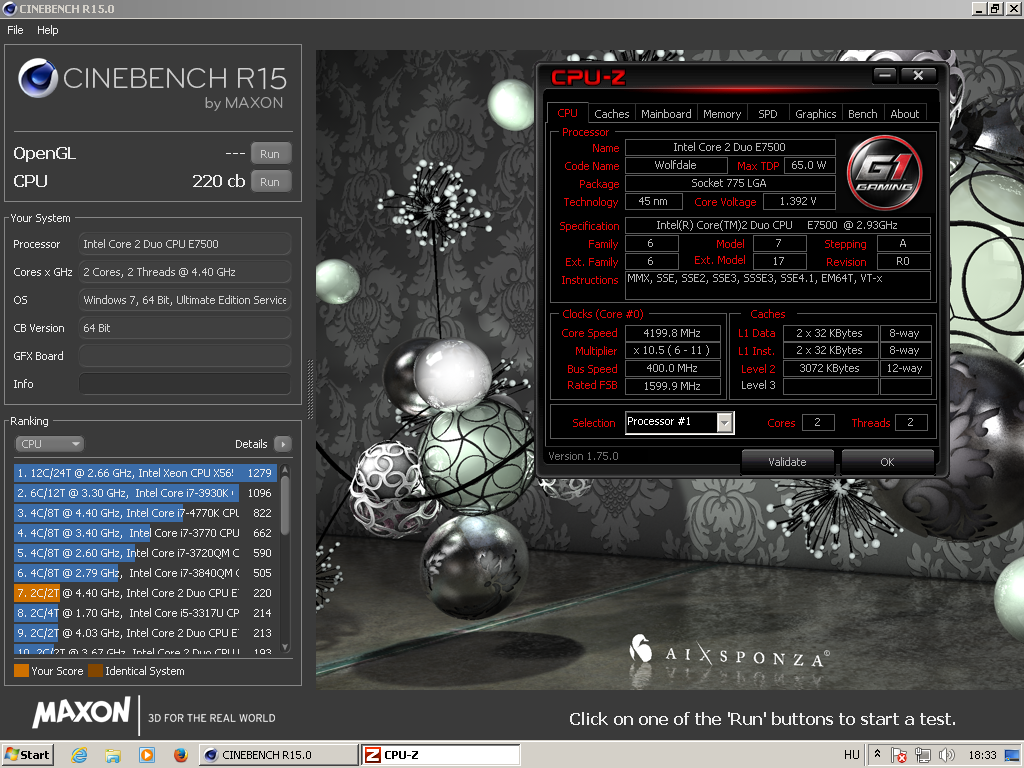Launch Windows Media Player from taskbar

pos(147,755)
